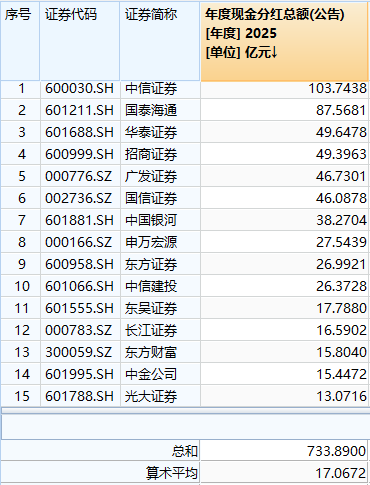Select stock code 002736.SZ

point(80,198)
